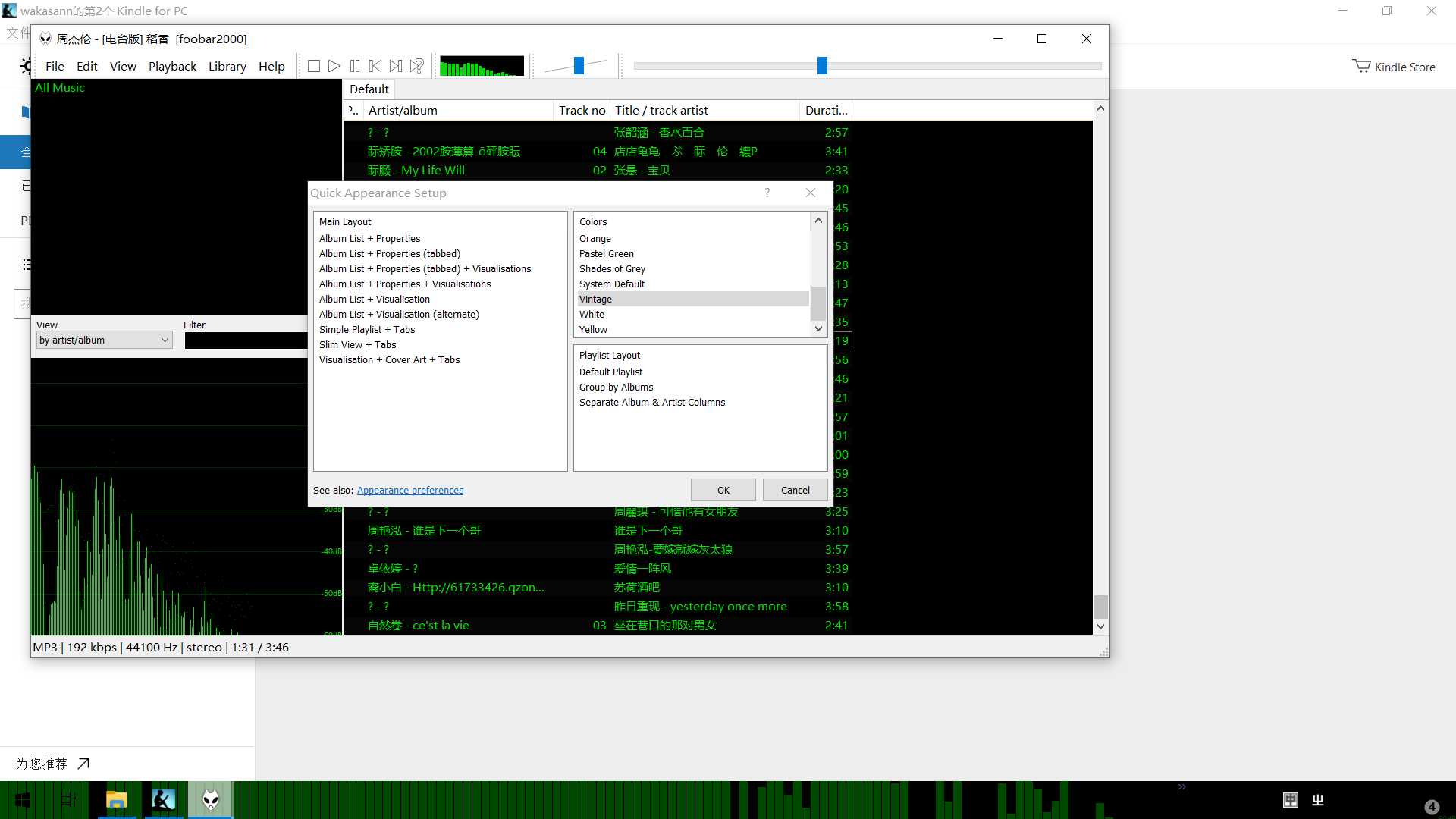1456x819 pixels.
Task: Click the Title / track artist column header
Action: pos(704,110)
